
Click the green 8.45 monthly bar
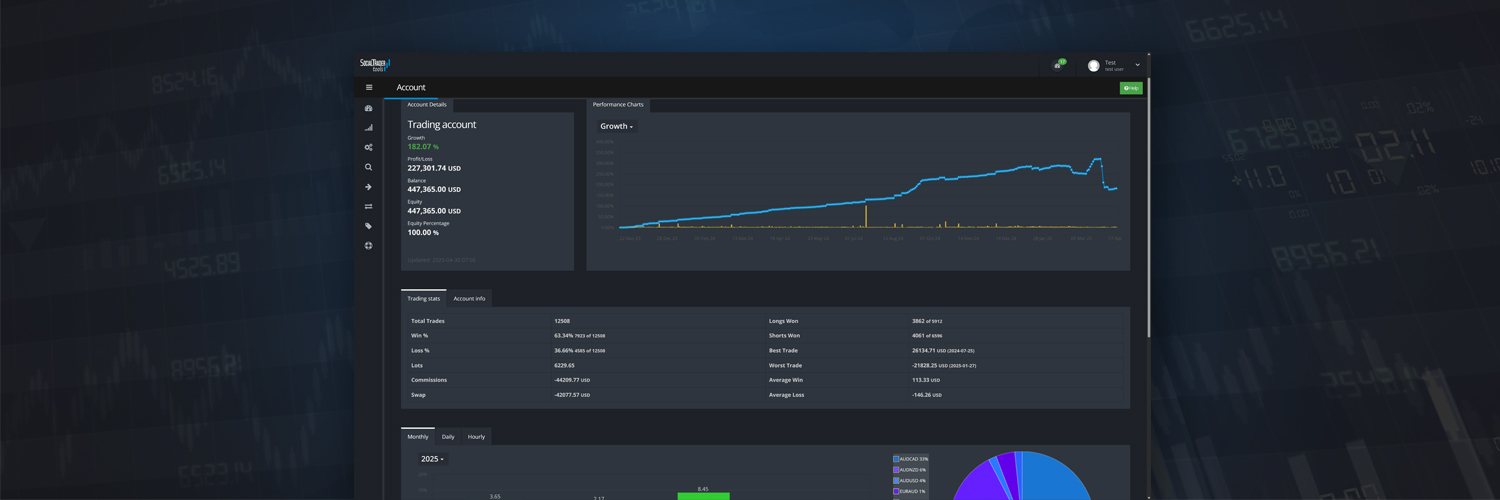click(x=703, y=496)
